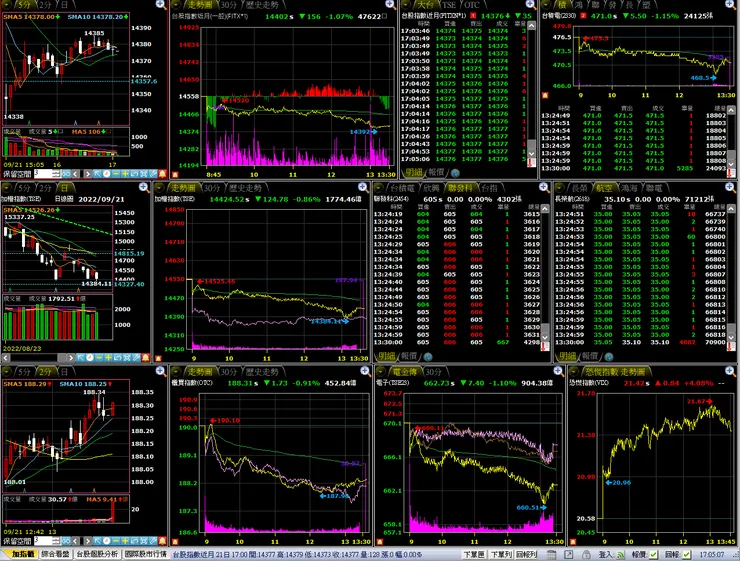This screenshot has width=740, height=561.
Task: Select the 2分 tab in the top-left chart panel
Action: [45, 5]
